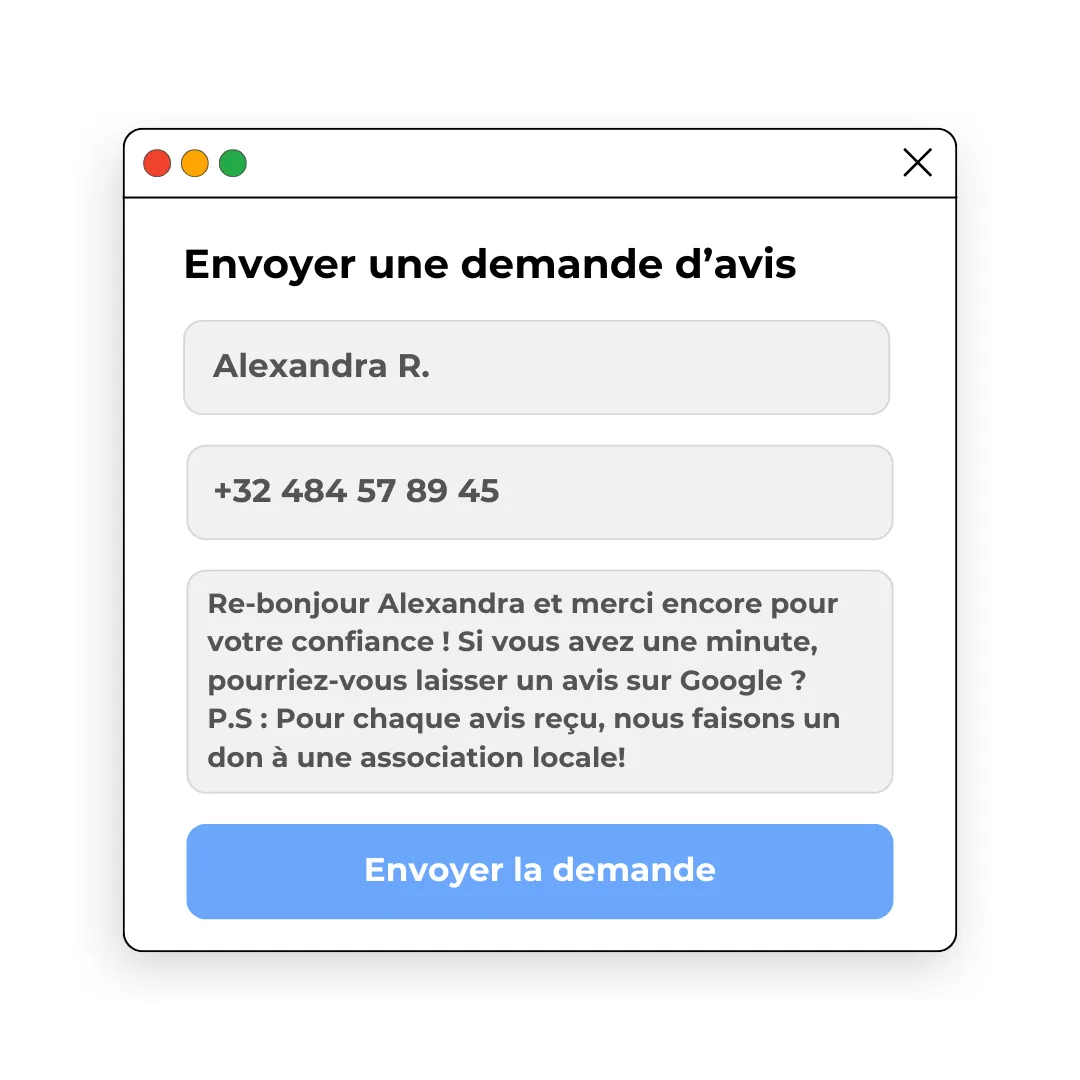The image size is (1080, 1080).
Task: Click the X icon to dismiss the dialog
Action: click(x=917, y=163)
